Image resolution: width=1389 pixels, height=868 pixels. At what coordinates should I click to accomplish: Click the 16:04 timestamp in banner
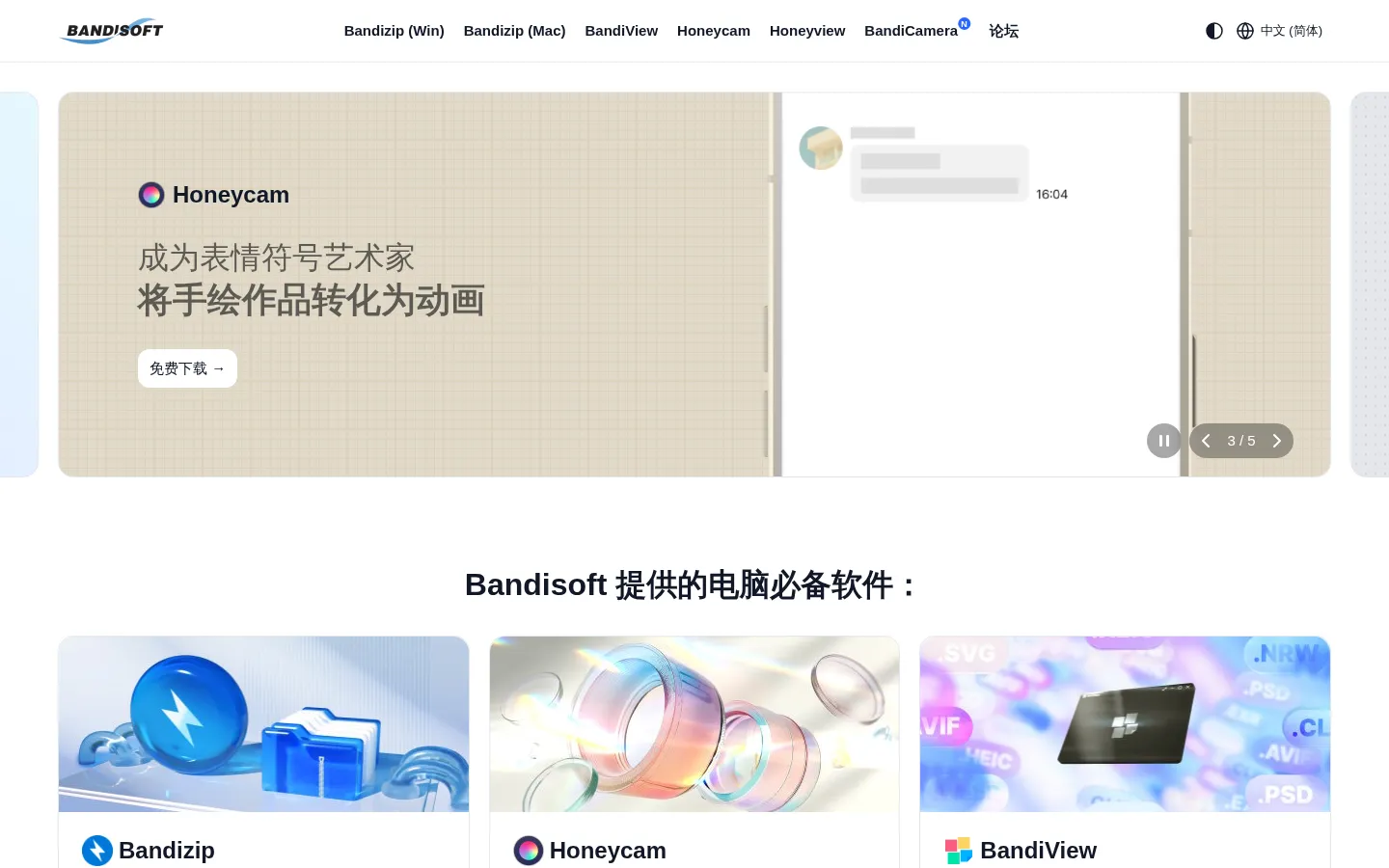(x=1051, y=195)
